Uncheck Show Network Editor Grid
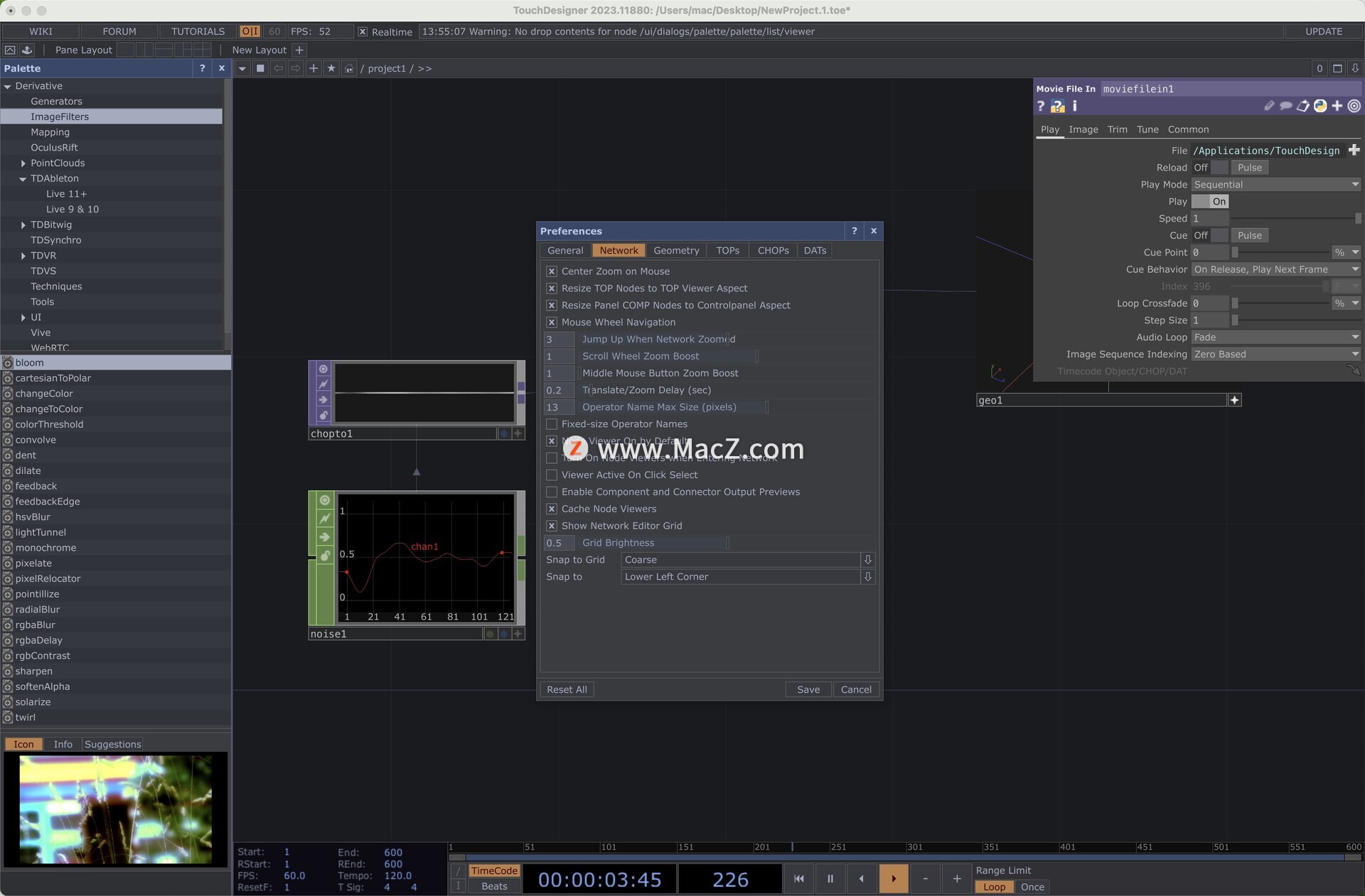The image size is (1365, 896). pyautogui.click(x=551, y=527)
